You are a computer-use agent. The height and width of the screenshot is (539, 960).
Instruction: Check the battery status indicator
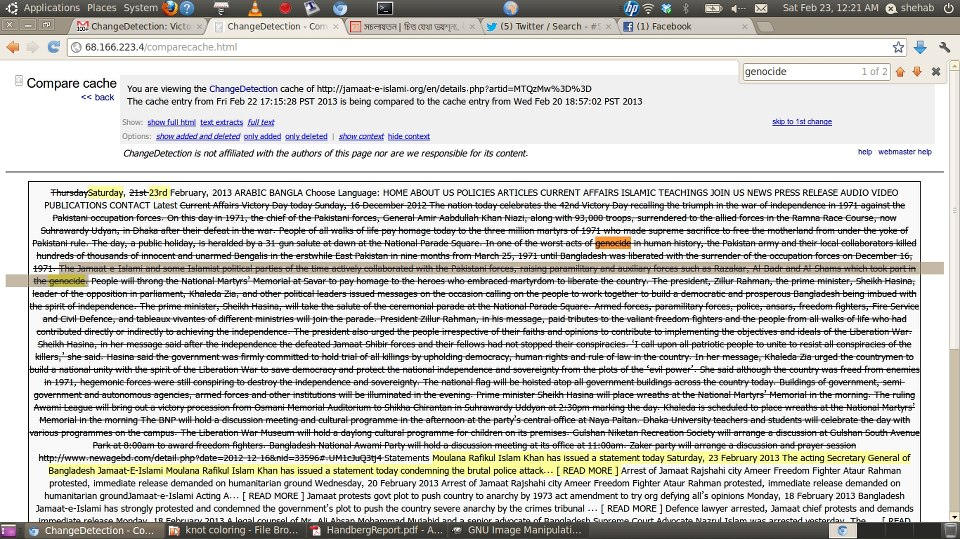pos(713,8)
